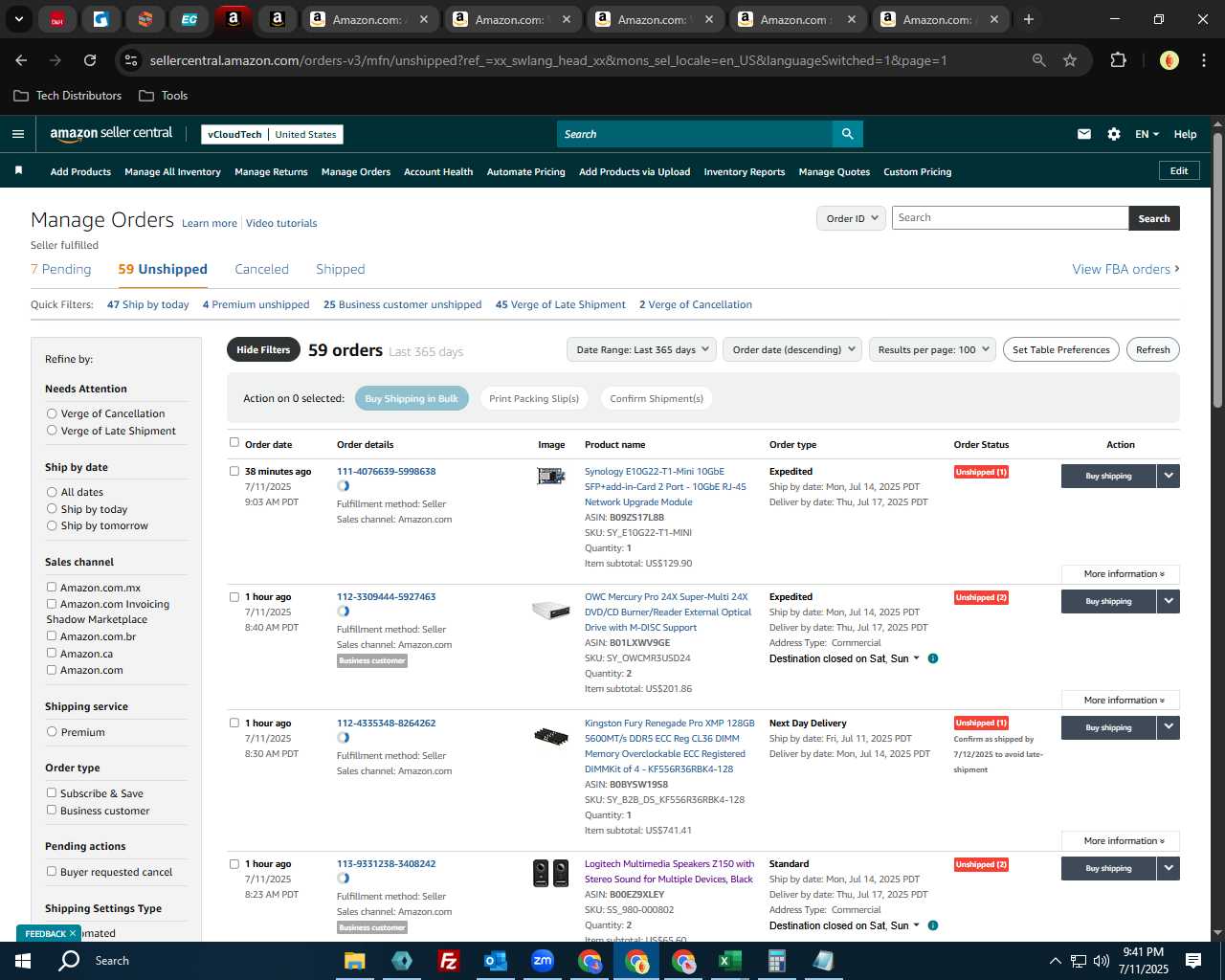Open the Account Health menu item
The height and width of the screenshot is (980, 1225).
click(438, 171)
